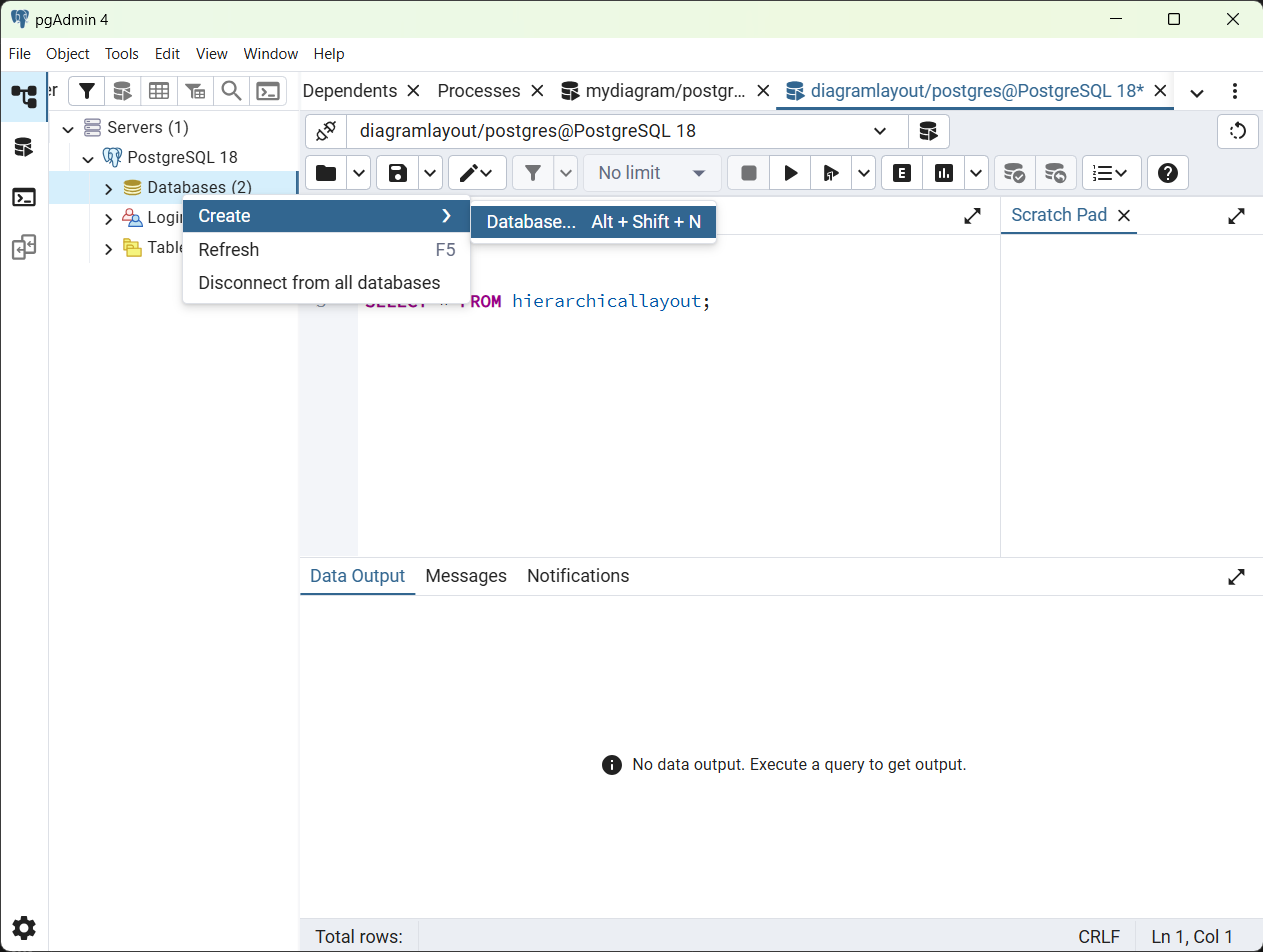Close the Scratch Pad tab

click(x=1123, y=216)
